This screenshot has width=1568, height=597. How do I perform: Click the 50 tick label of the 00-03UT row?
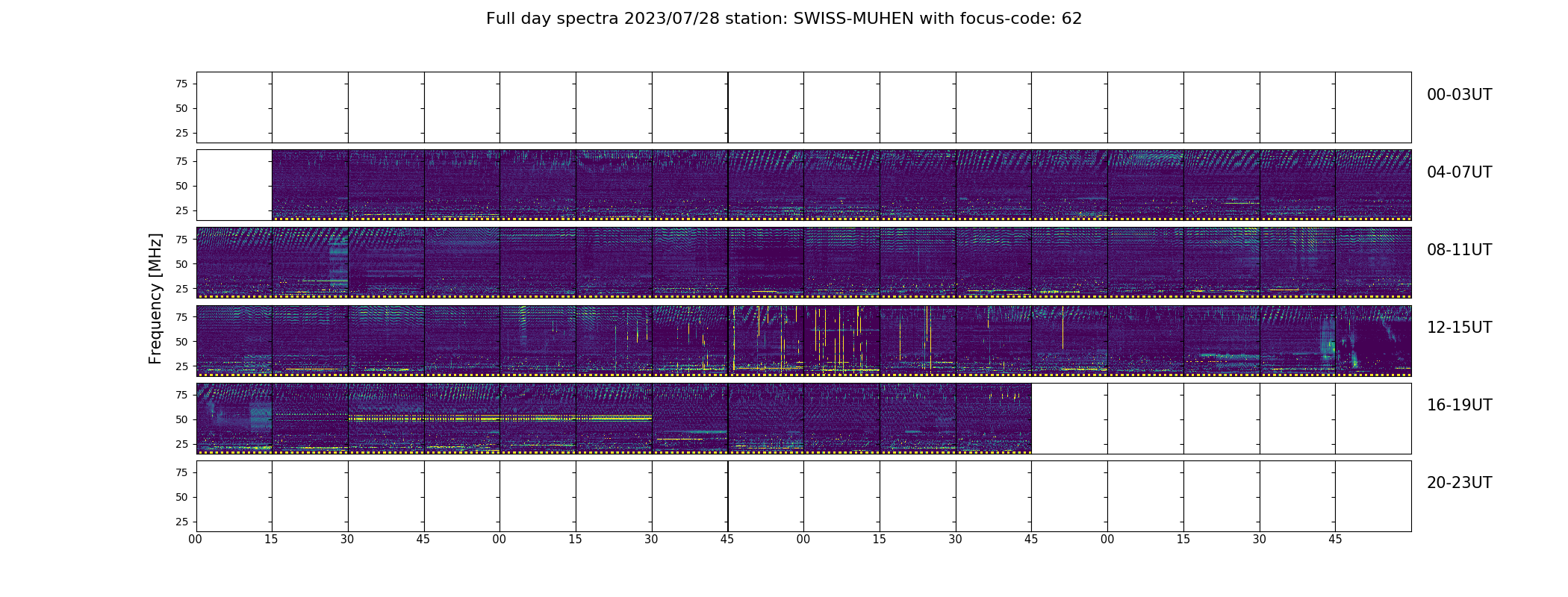pyautogui.click(x=181, y=108)
